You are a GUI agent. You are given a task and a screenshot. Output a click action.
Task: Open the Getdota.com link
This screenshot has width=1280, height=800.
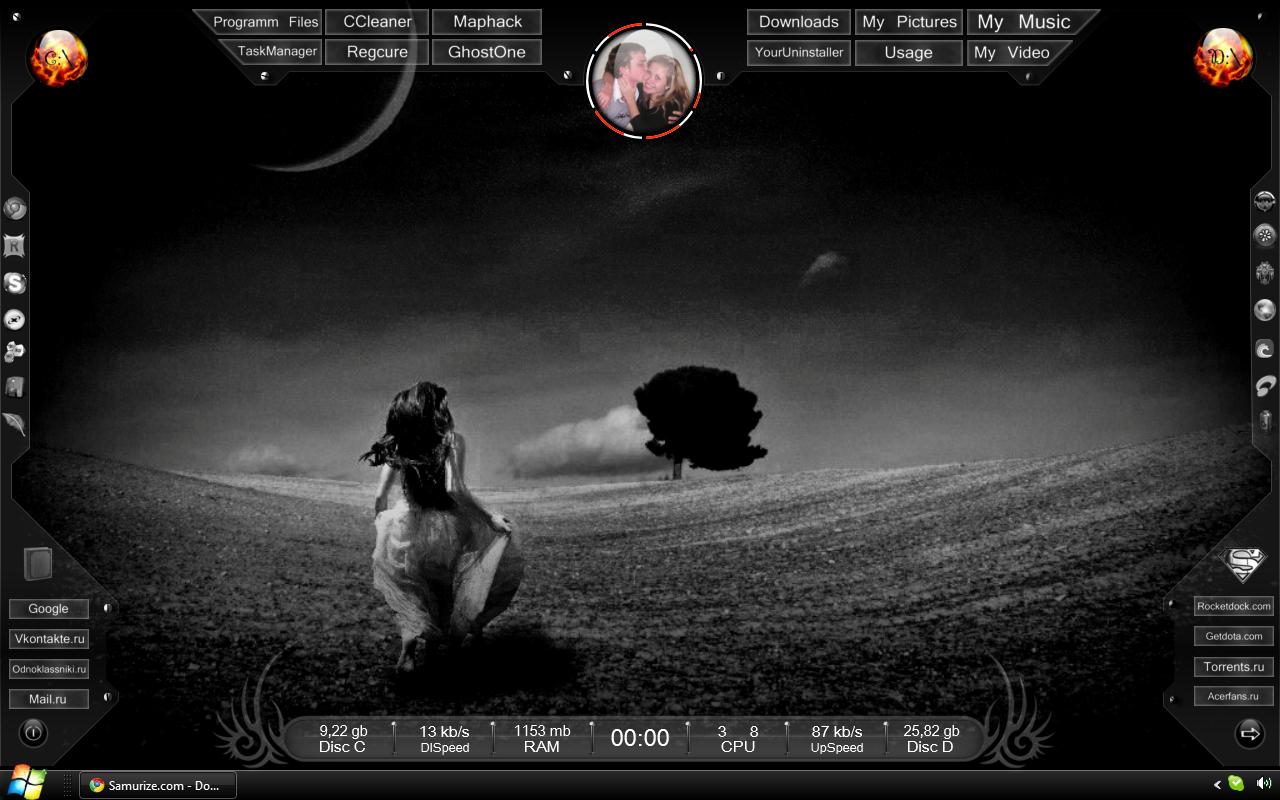tap(1234, 636)
